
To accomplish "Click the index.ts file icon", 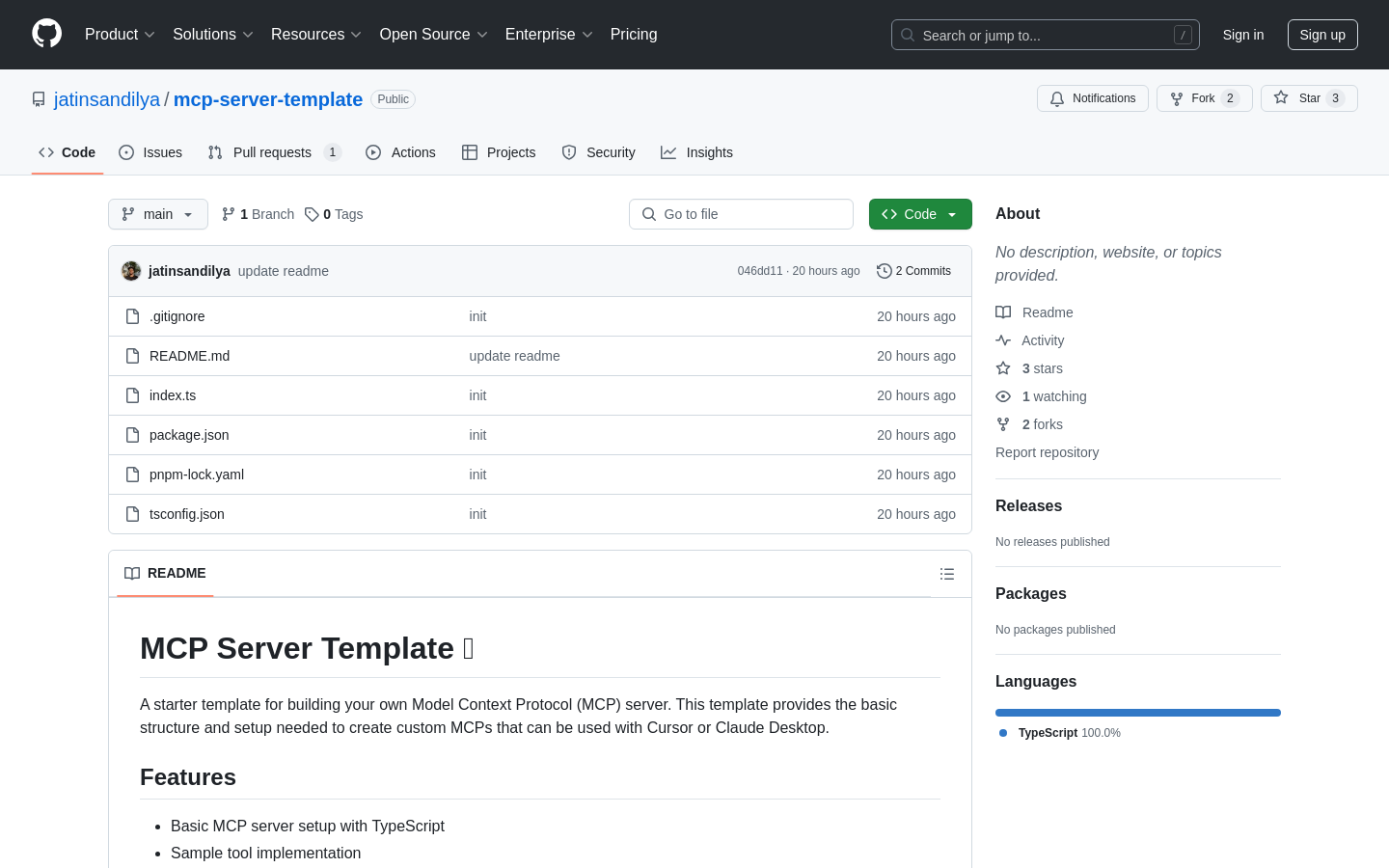I will click(x=133, y=395).
